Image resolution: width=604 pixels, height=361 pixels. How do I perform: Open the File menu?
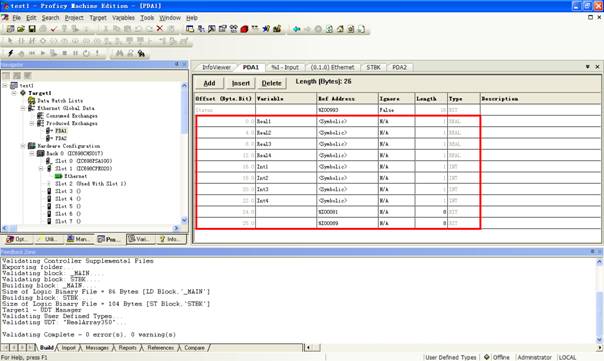click(x=16, y=18)
